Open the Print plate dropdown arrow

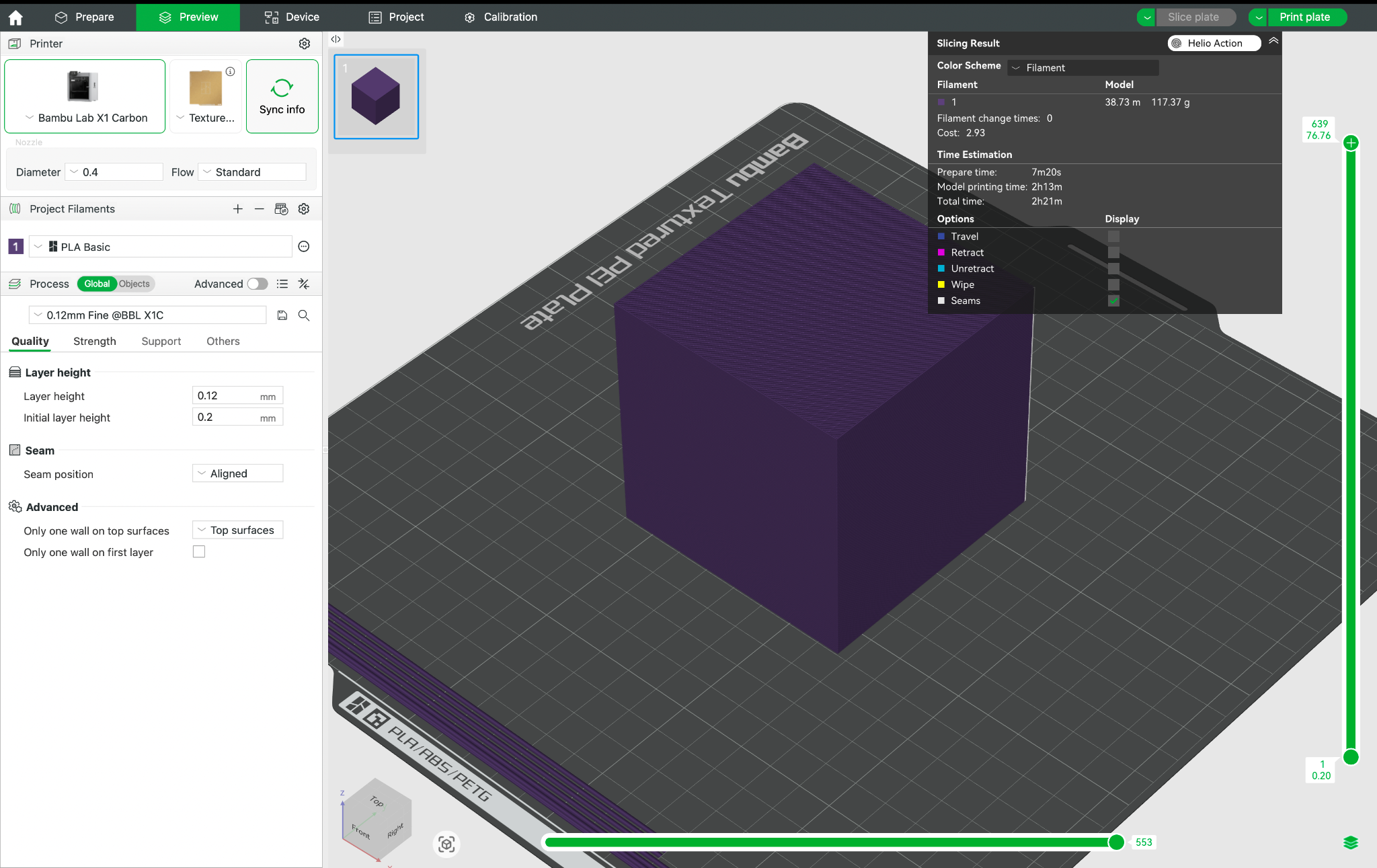click(x=1258, y=17)
